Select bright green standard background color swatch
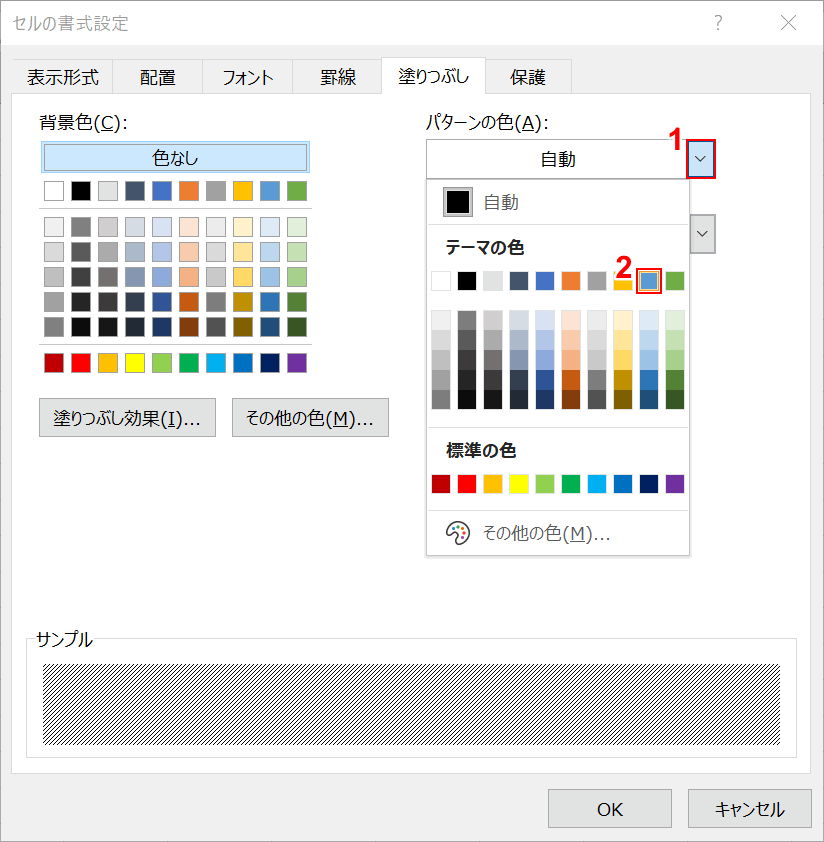 [x=189, y=363]
